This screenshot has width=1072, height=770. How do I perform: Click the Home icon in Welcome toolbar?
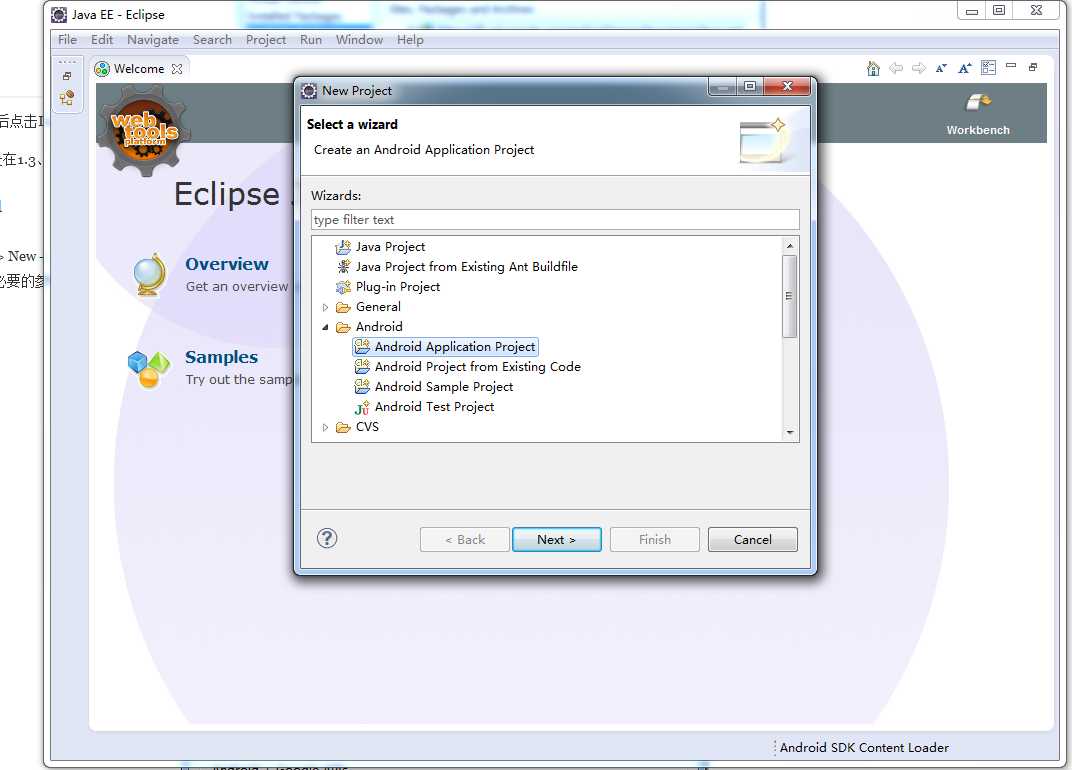pos(873,68)
